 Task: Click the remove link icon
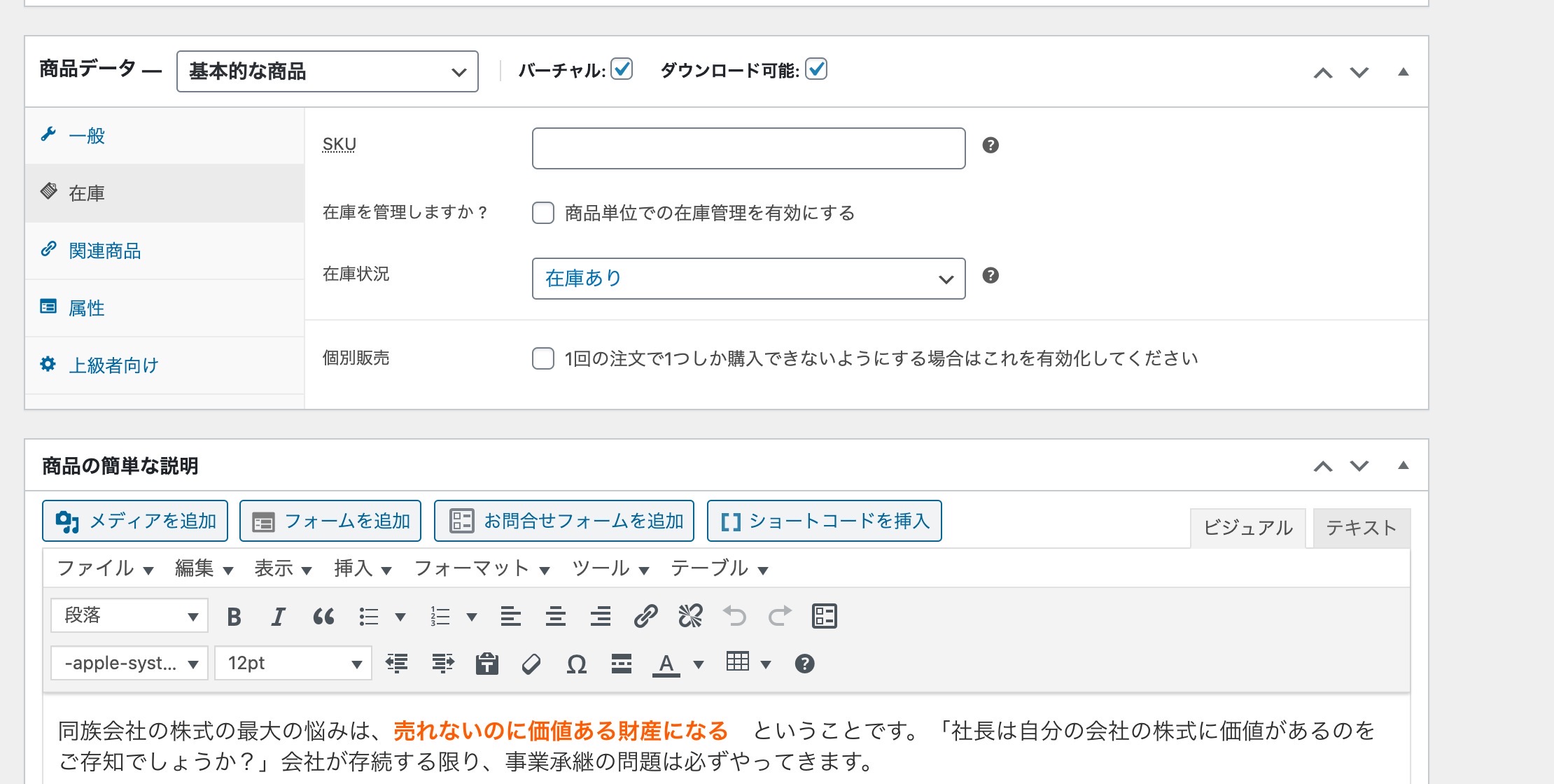(x=690, y=617)
